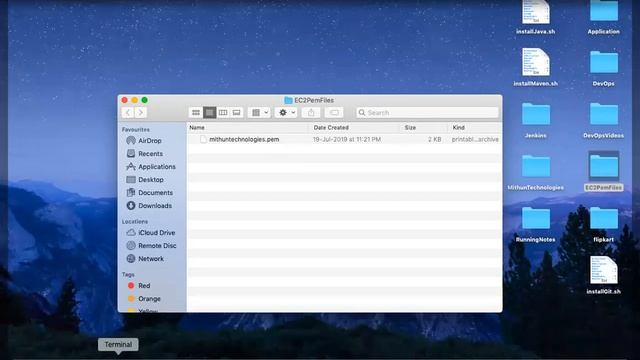Click the EC2PemFiles title folder icon

click(x=288, y=100)
